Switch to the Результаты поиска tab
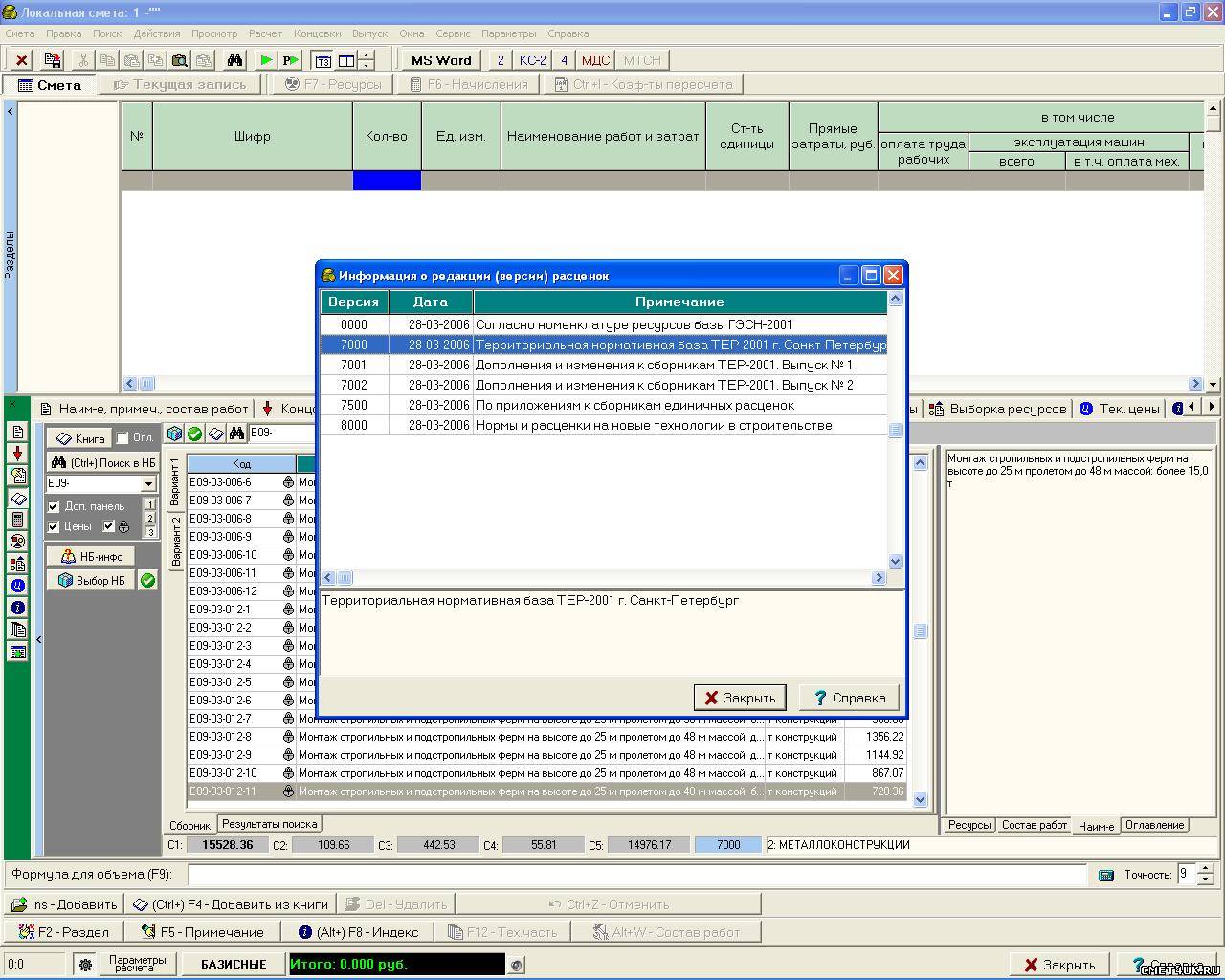The image size is (1225, 980). pos(269,824)
